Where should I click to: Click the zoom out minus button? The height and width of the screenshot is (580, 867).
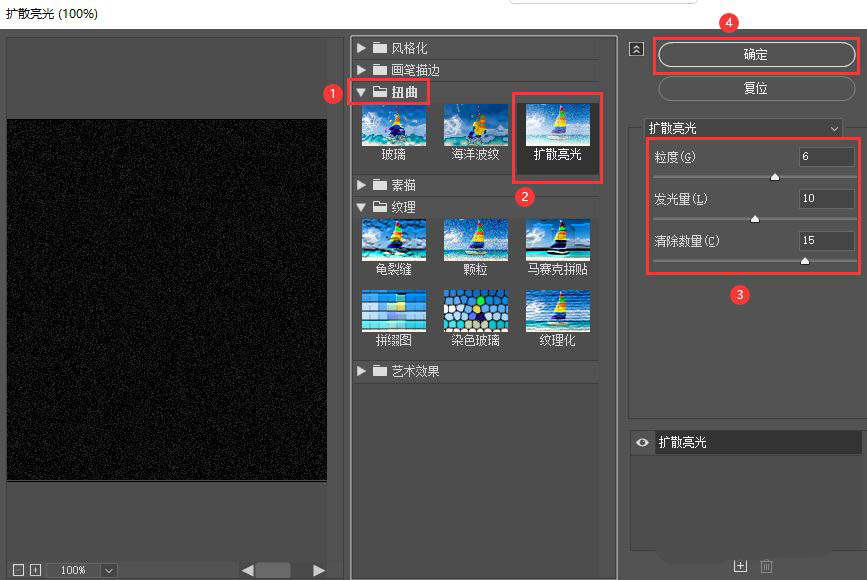(18, 569)
